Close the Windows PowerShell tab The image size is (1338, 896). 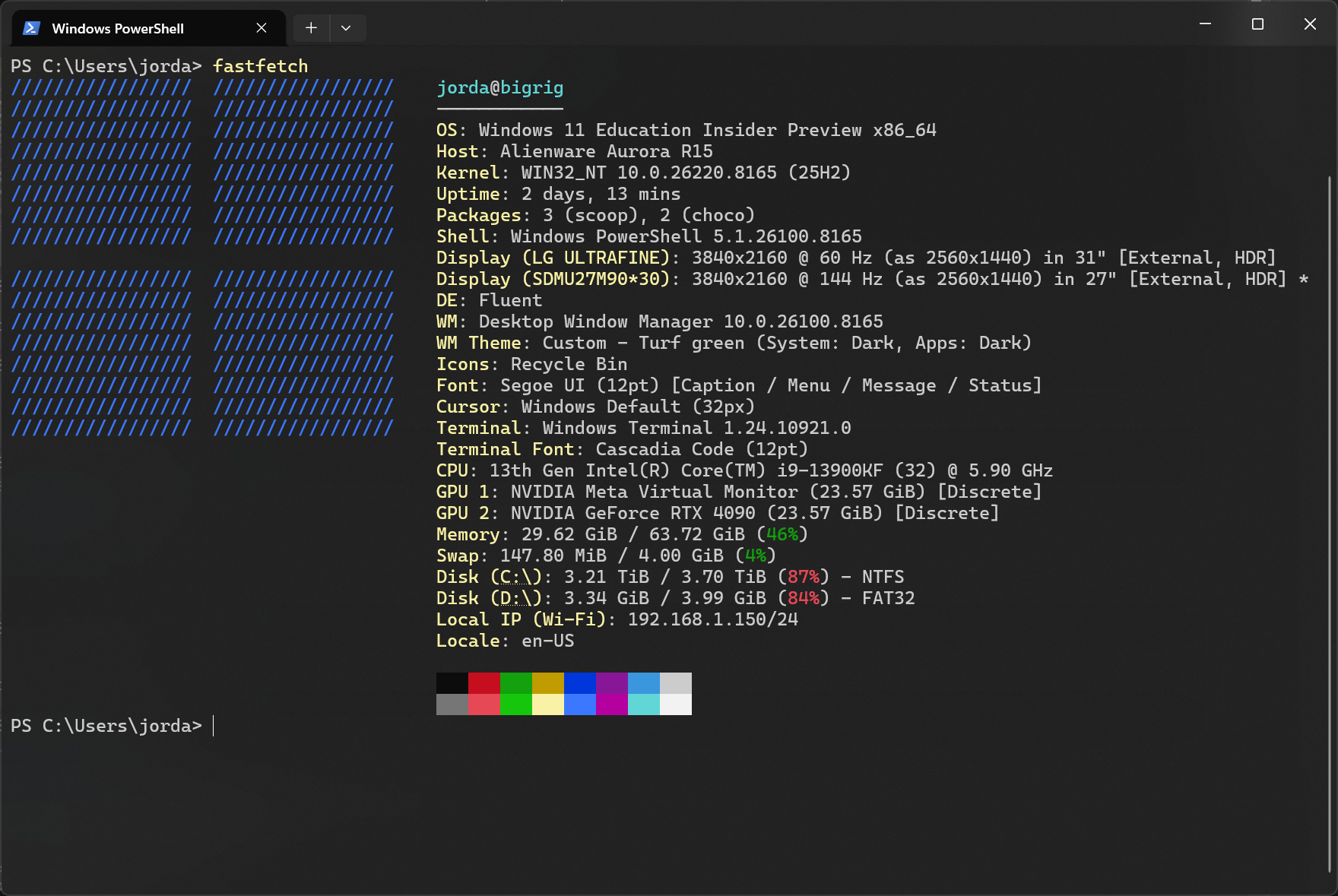coord(262,28)
